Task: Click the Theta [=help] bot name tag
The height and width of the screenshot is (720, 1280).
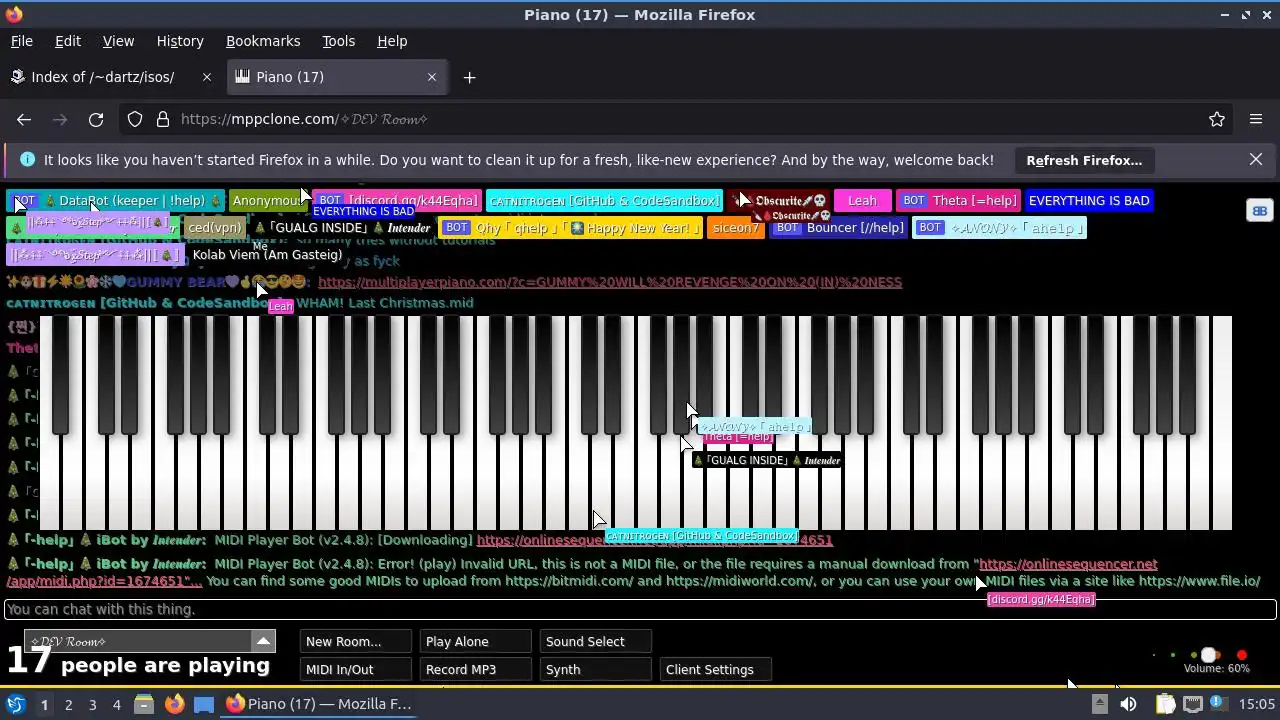Action: [x=959, y=201]
